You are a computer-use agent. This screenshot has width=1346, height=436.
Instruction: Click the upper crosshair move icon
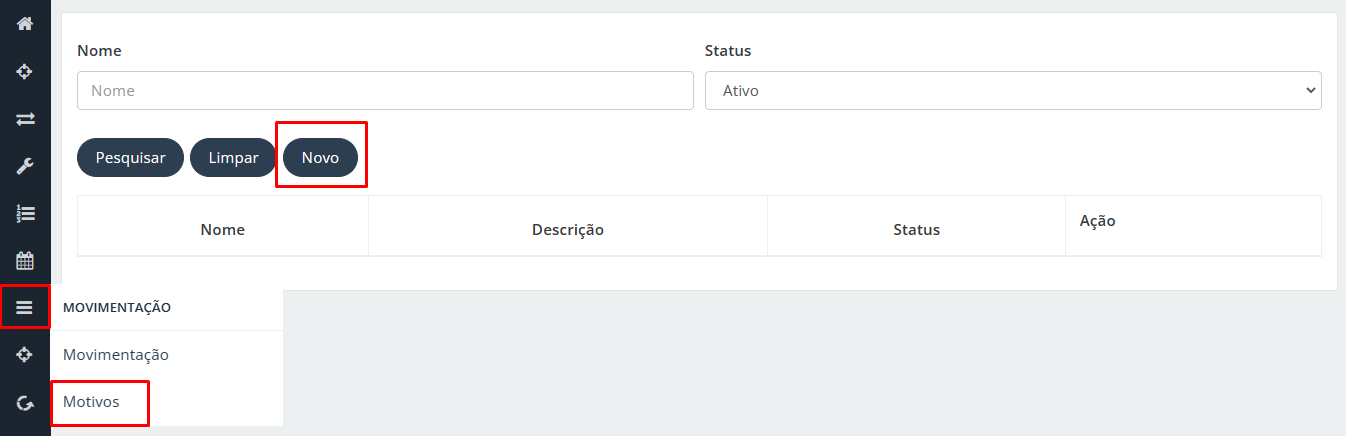click(x=25, y=71)
